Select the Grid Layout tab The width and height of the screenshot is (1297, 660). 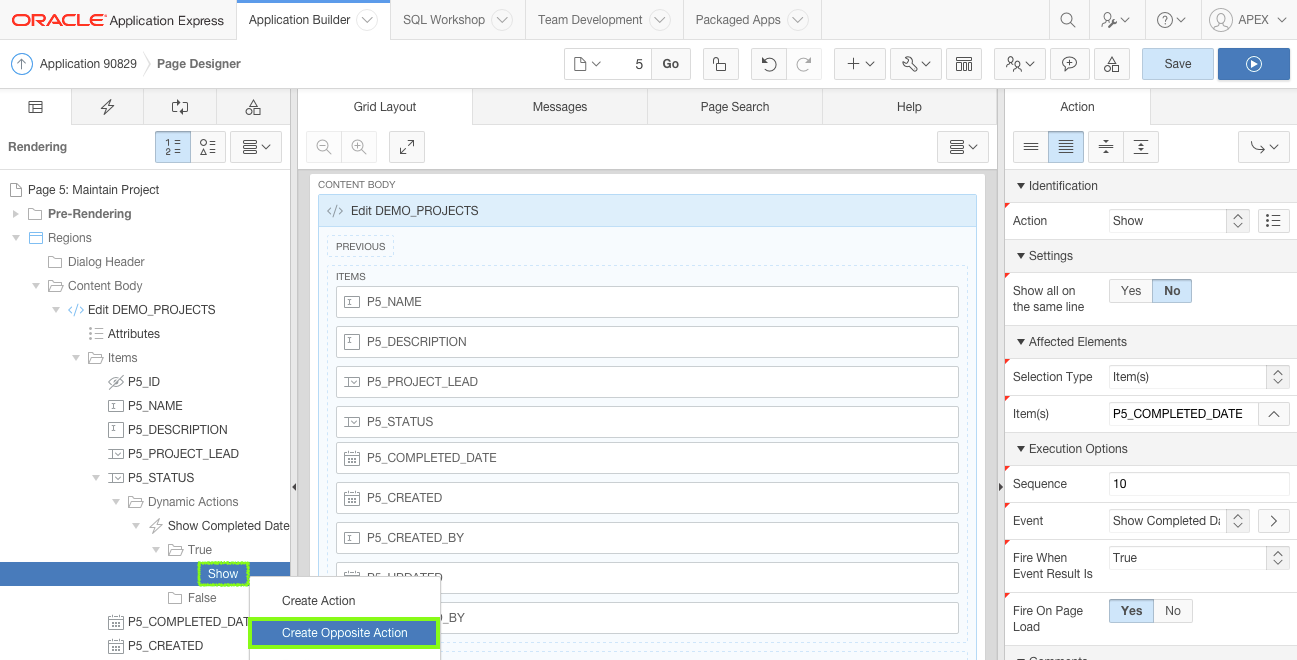pos(385,107)
